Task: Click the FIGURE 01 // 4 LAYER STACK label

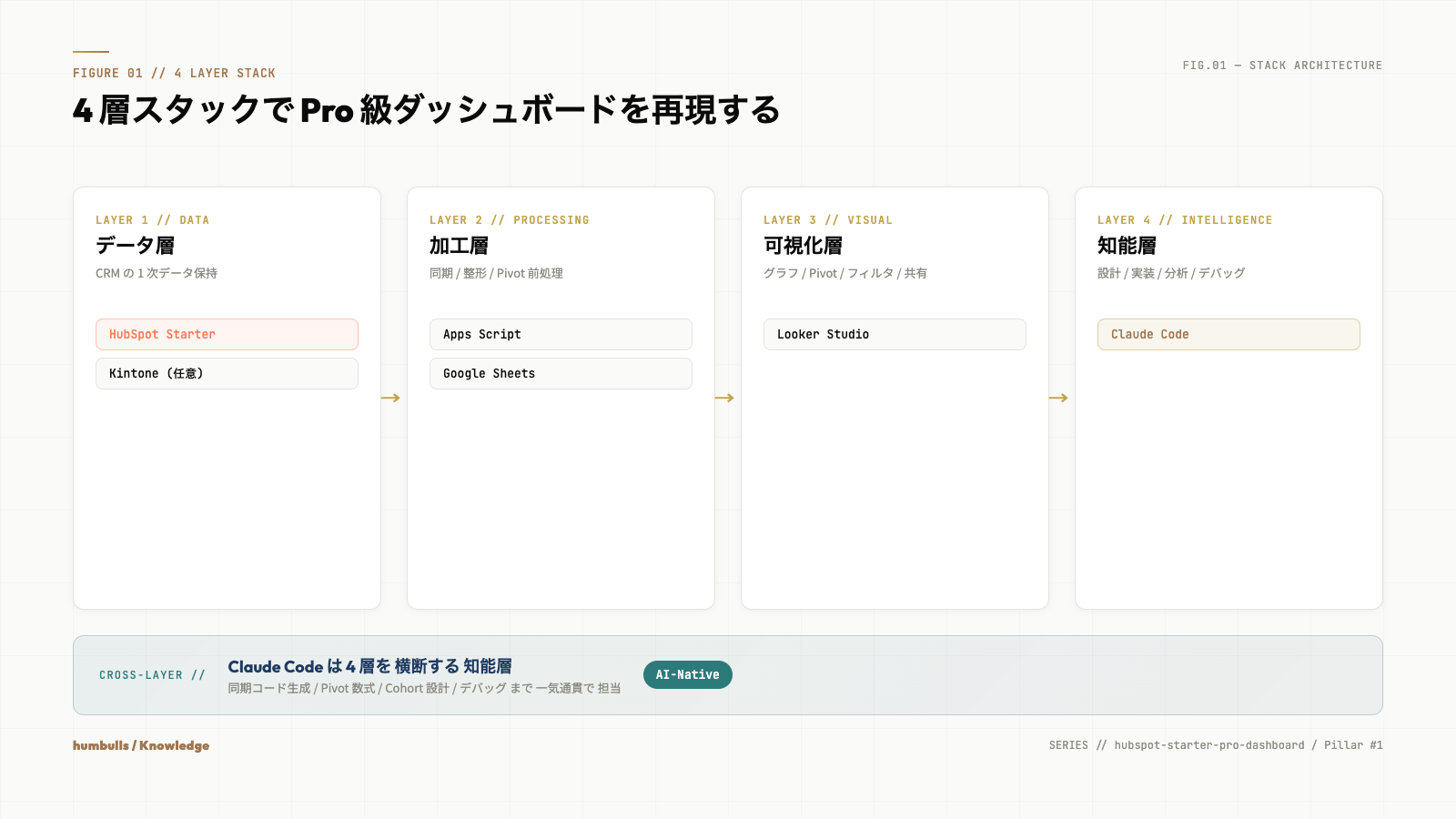Action: (174, 73)
